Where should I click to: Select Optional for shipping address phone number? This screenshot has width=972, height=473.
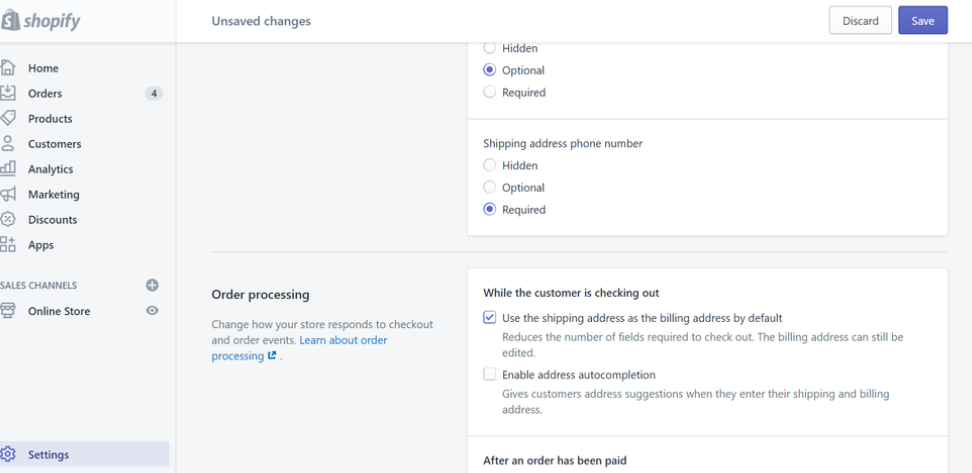pyautogui.click(x=489, y=187)
